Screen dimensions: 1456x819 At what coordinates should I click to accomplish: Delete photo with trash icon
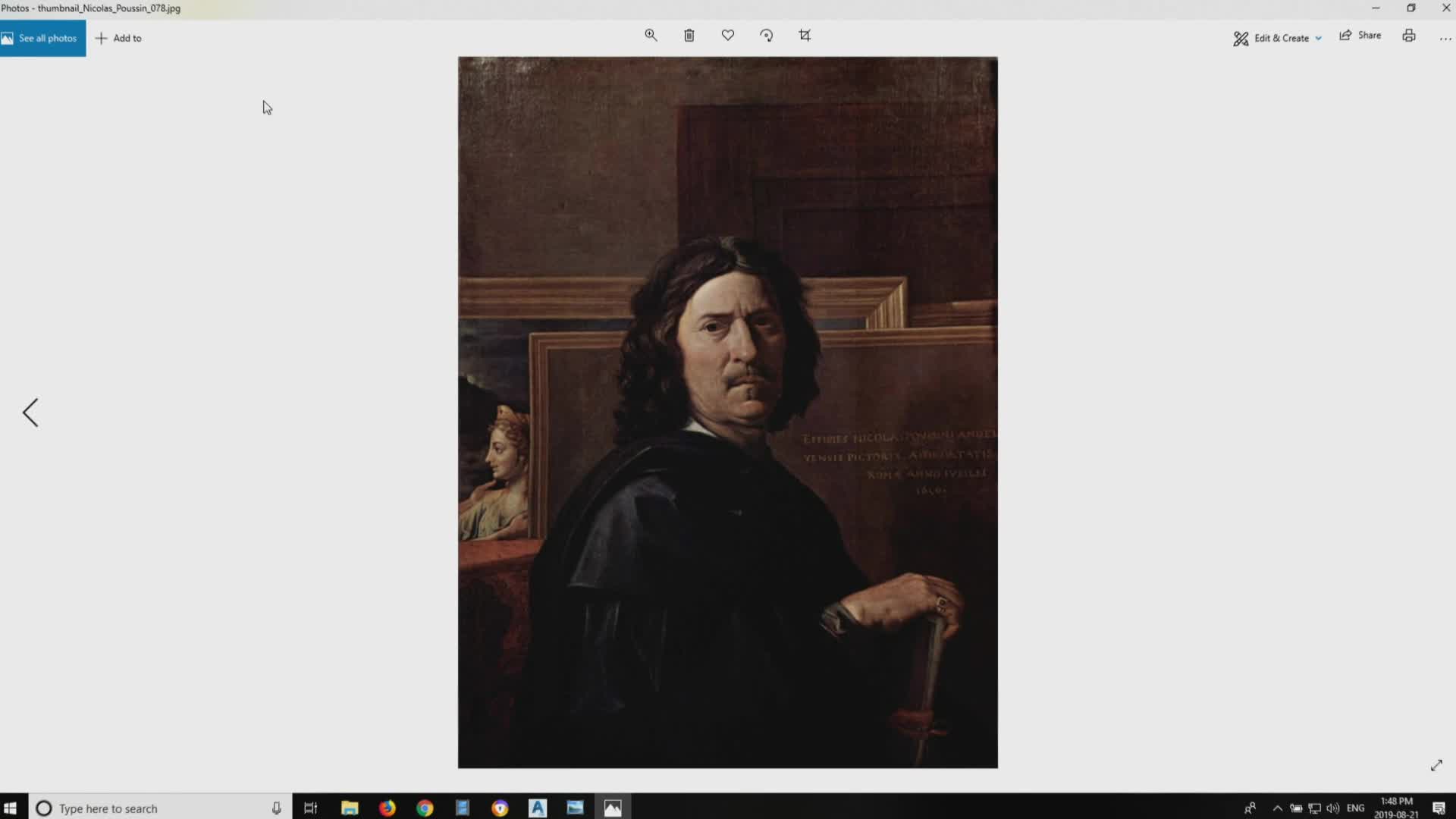689,36
